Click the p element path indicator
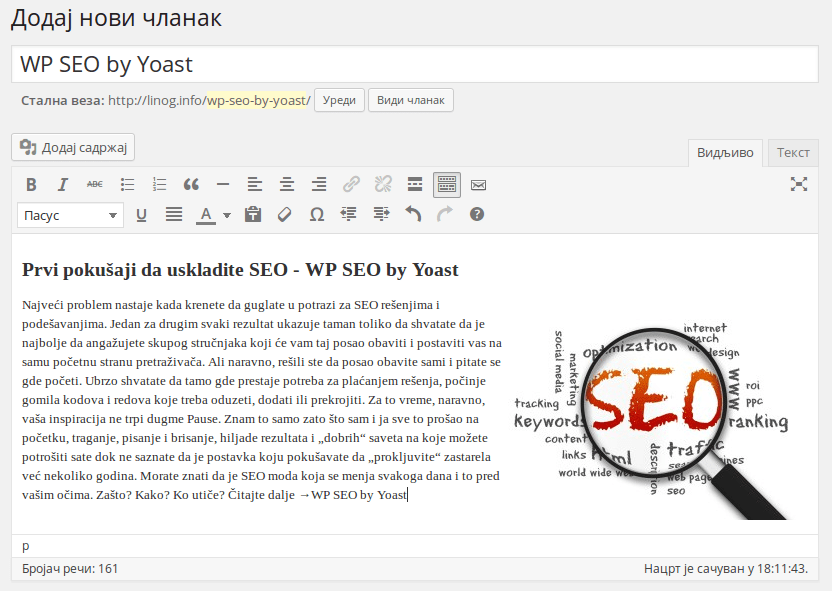 click(x=26, y=545)
